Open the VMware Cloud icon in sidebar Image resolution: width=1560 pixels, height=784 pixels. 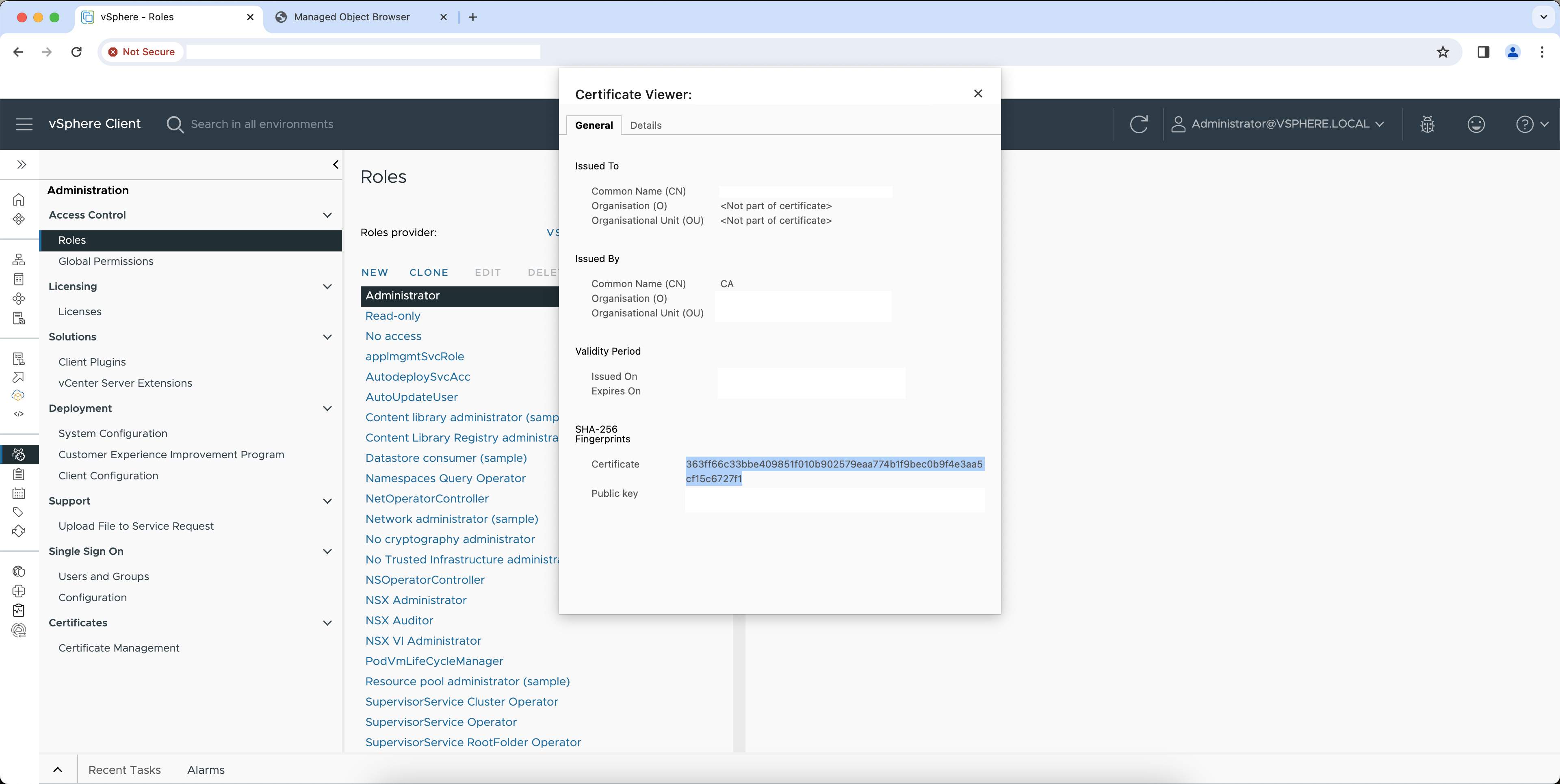tap(19, 395)
